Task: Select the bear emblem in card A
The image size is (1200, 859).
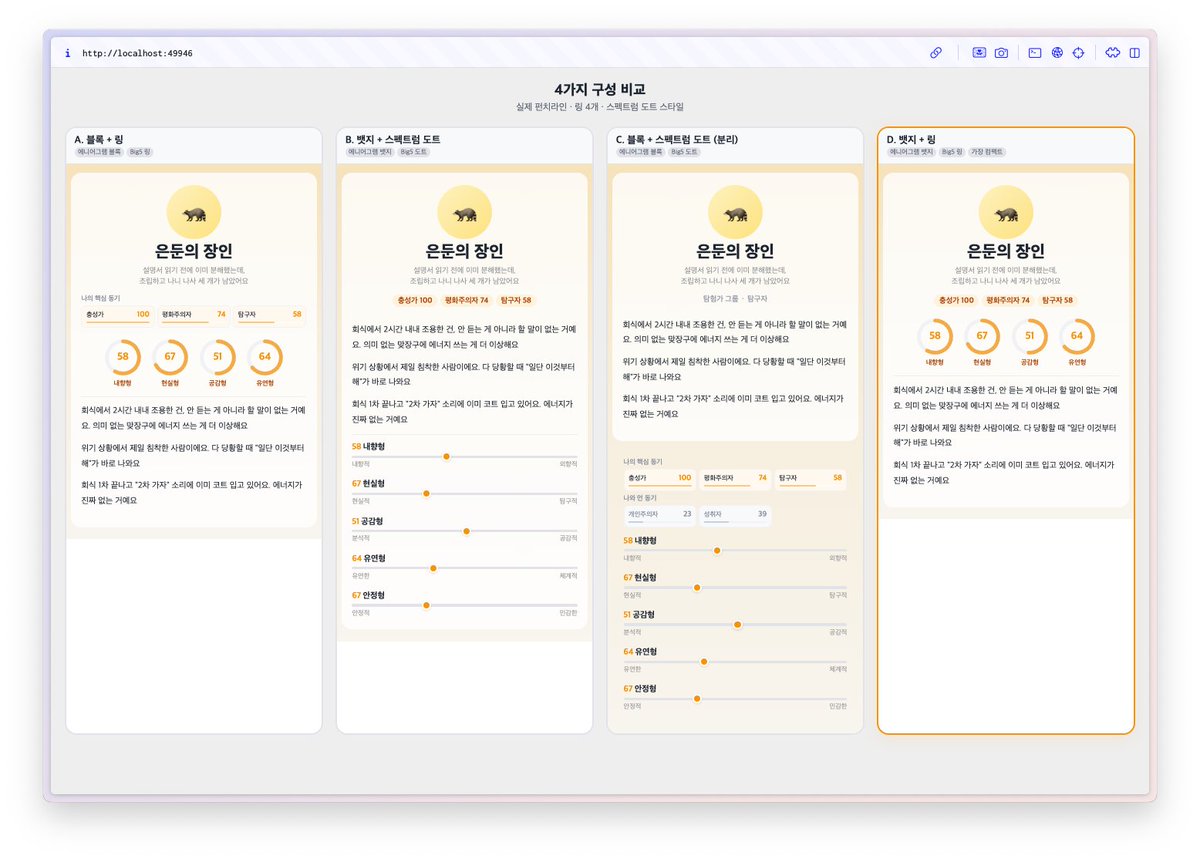Action: (x=193, y=211)
